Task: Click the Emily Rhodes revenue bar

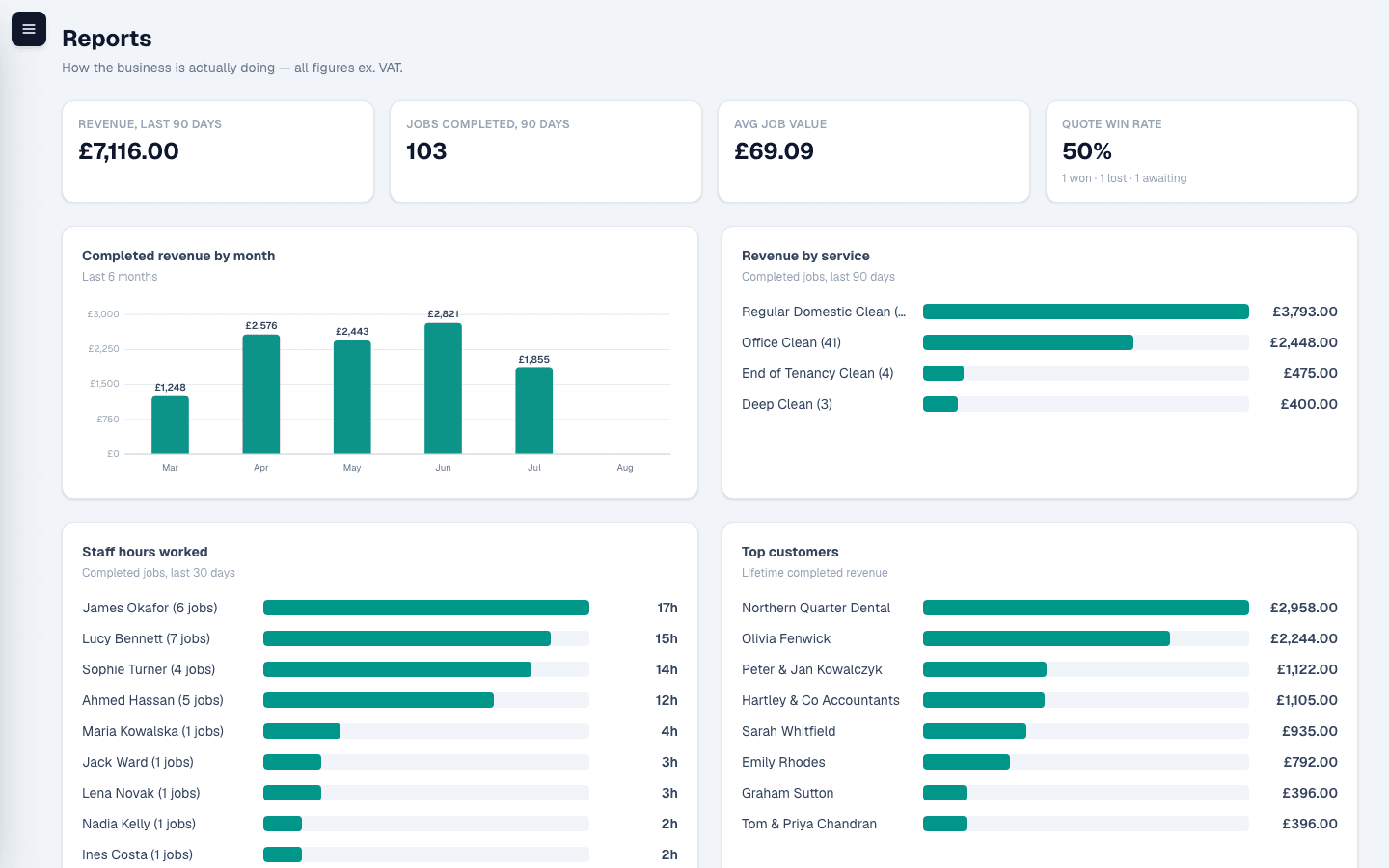Action: pos(967,762)
